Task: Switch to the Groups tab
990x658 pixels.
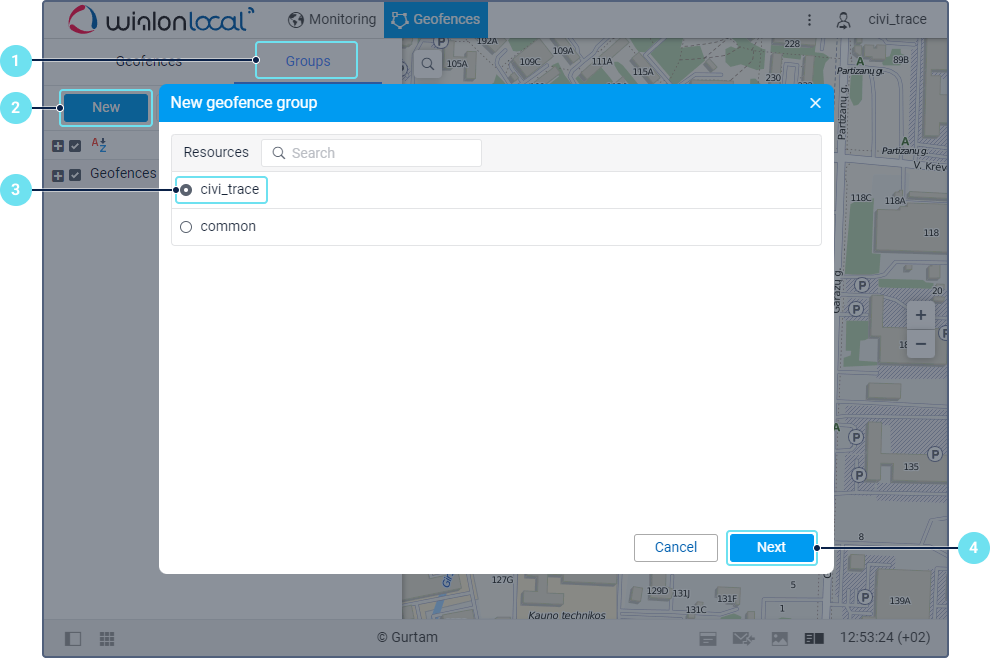Action: (307, 61)
